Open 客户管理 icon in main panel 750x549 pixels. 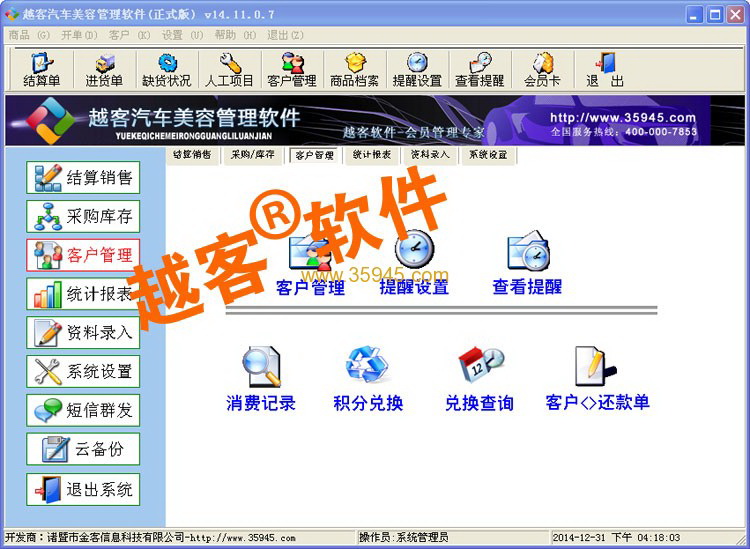click(310, 264)
